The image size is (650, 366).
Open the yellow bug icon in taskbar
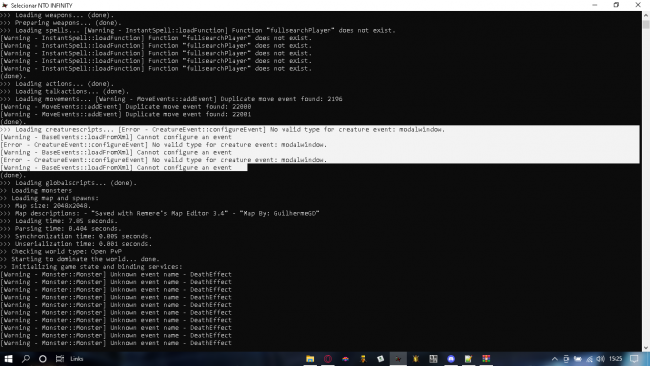click(x=416, y=359)
